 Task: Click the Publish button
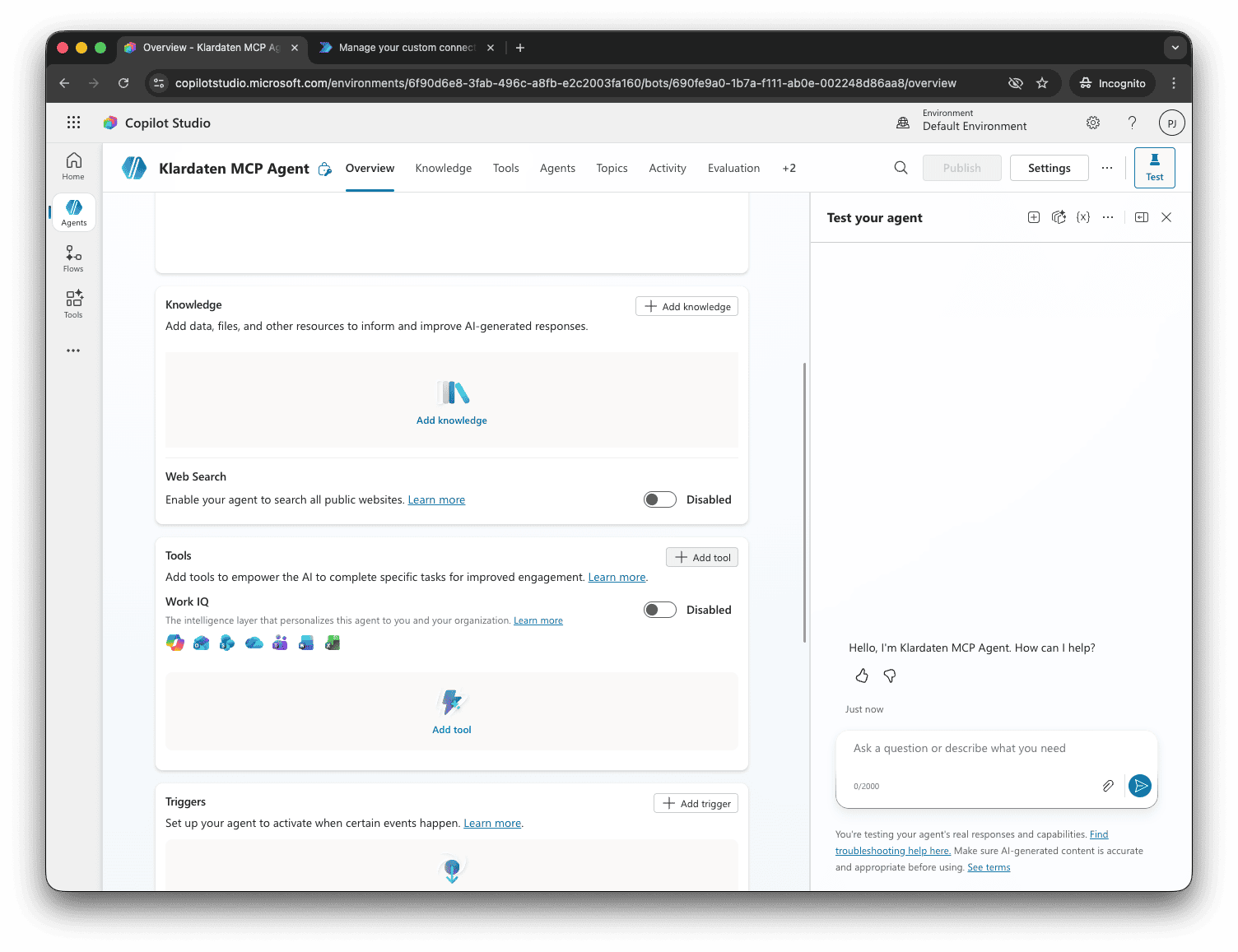point(962,168)
